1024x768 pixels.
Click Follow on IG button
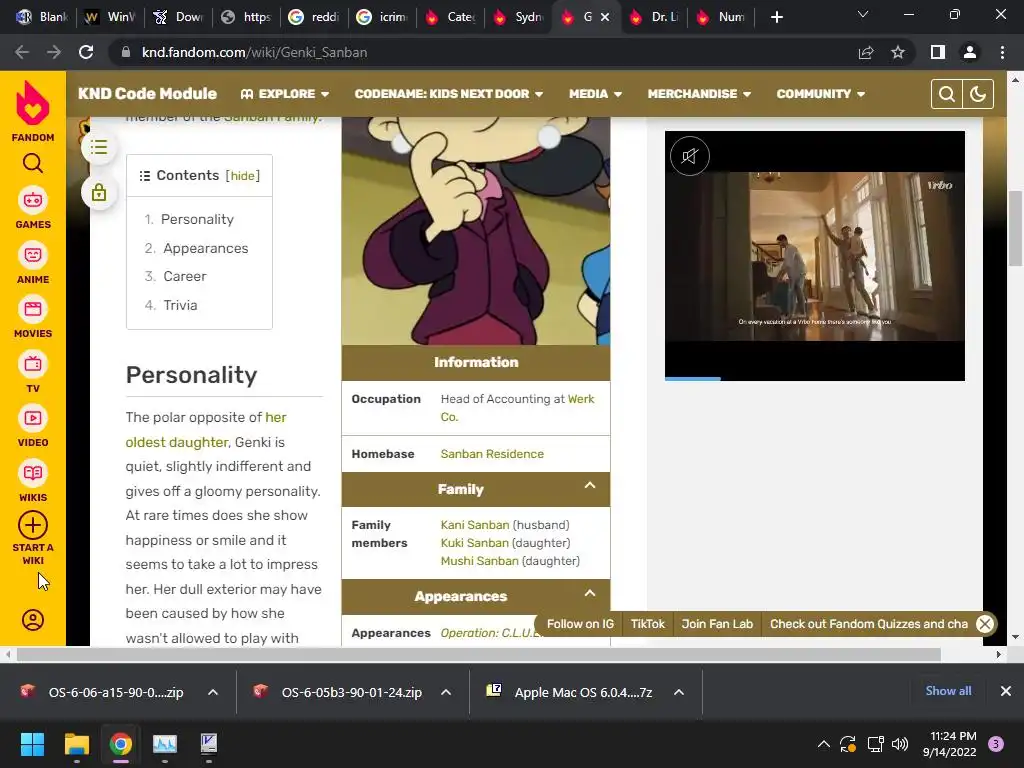[580, 624]
